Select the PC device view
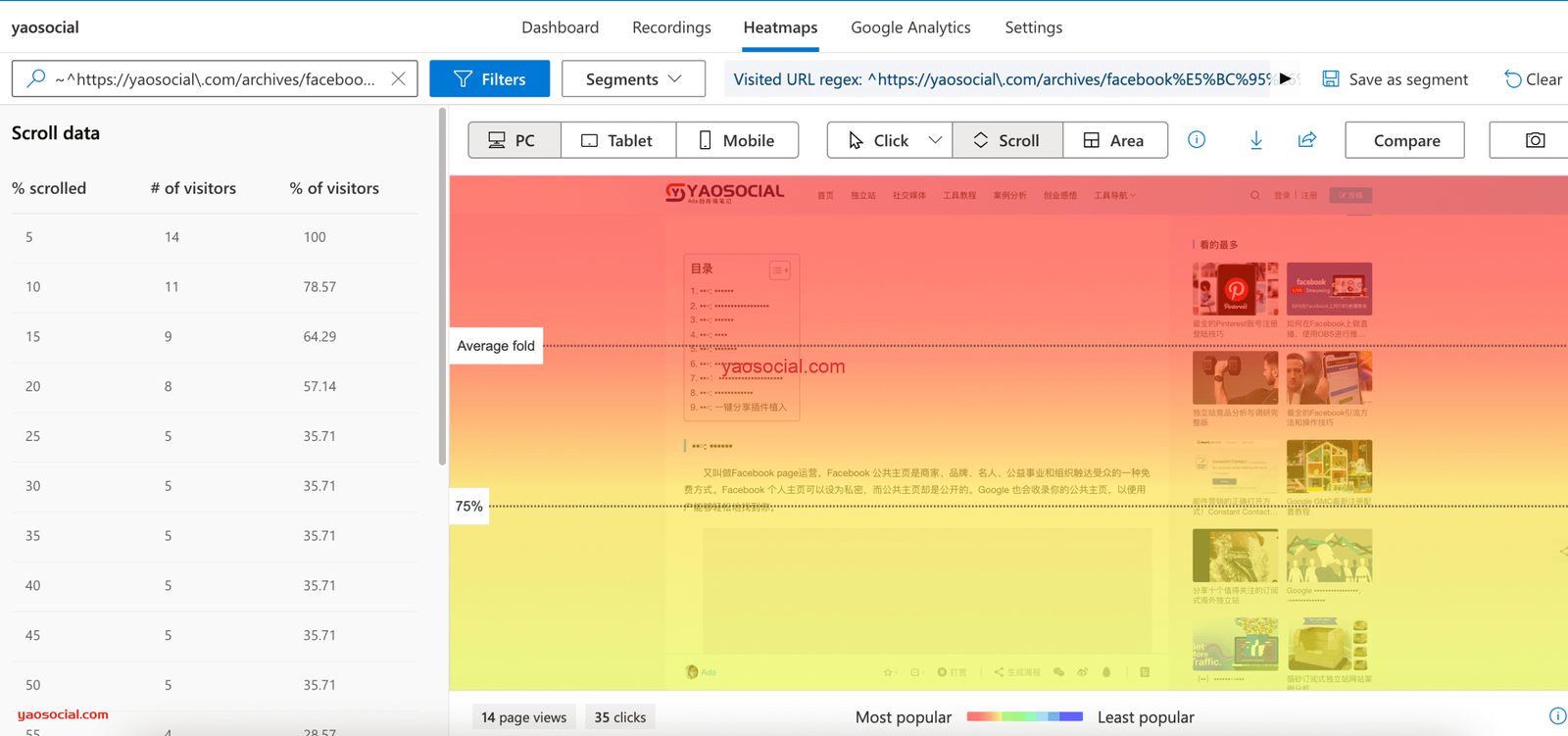 (514, 140)
